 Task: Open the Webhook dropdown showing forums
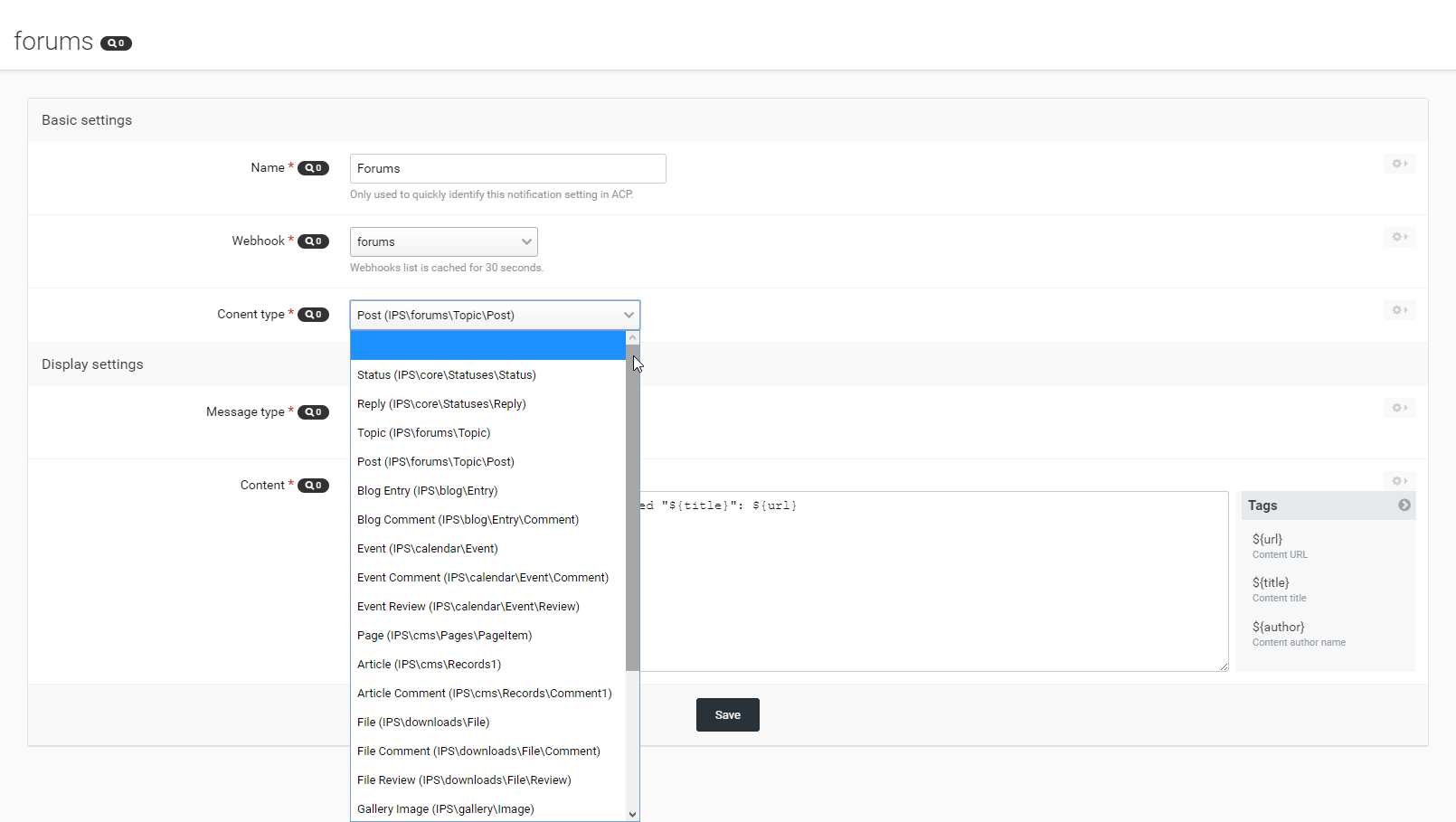click(443, 242)
